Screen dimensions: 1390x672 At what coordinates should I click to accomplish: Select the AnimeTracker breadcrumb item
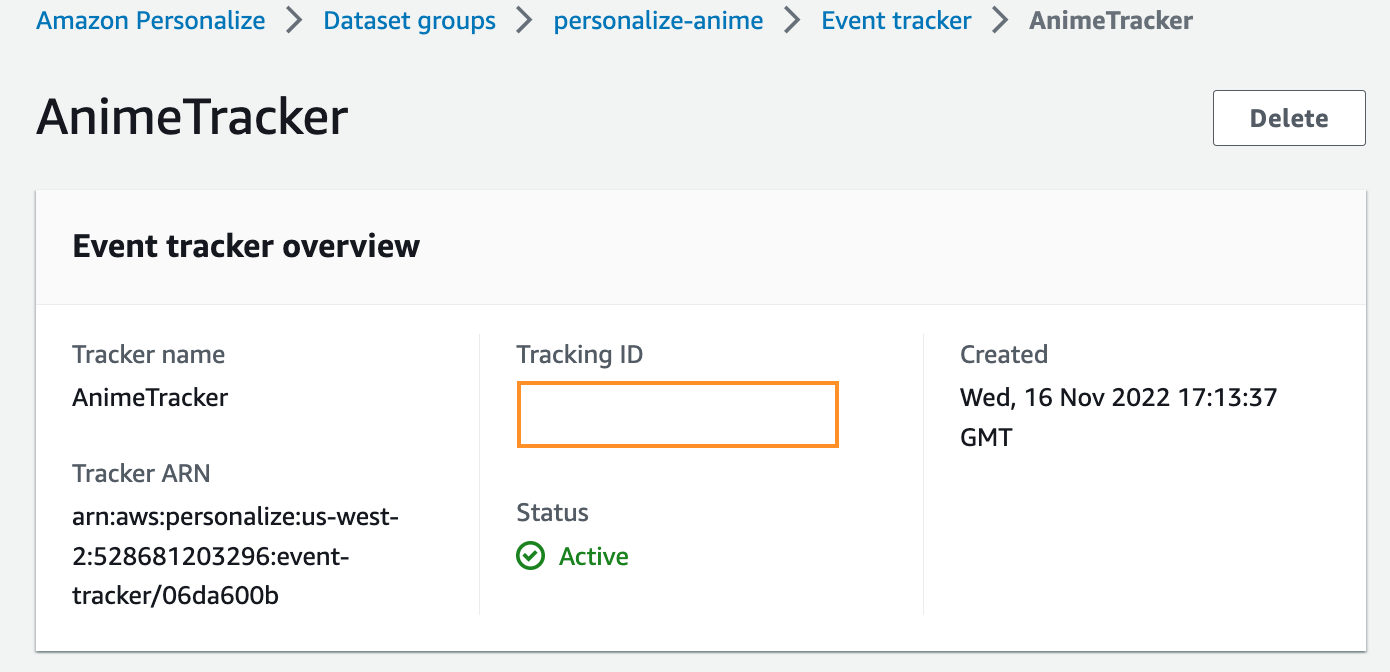[1110, 21]
